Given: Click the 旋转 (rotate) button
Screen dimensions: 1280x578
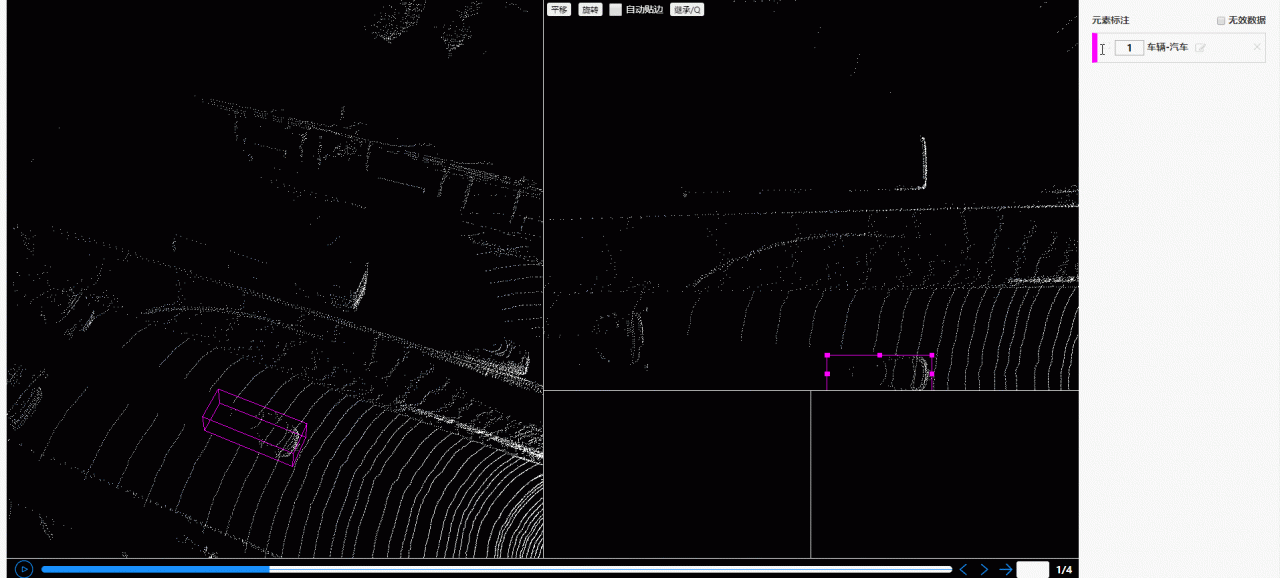Looking at the screenshot, I should [590, 10].
